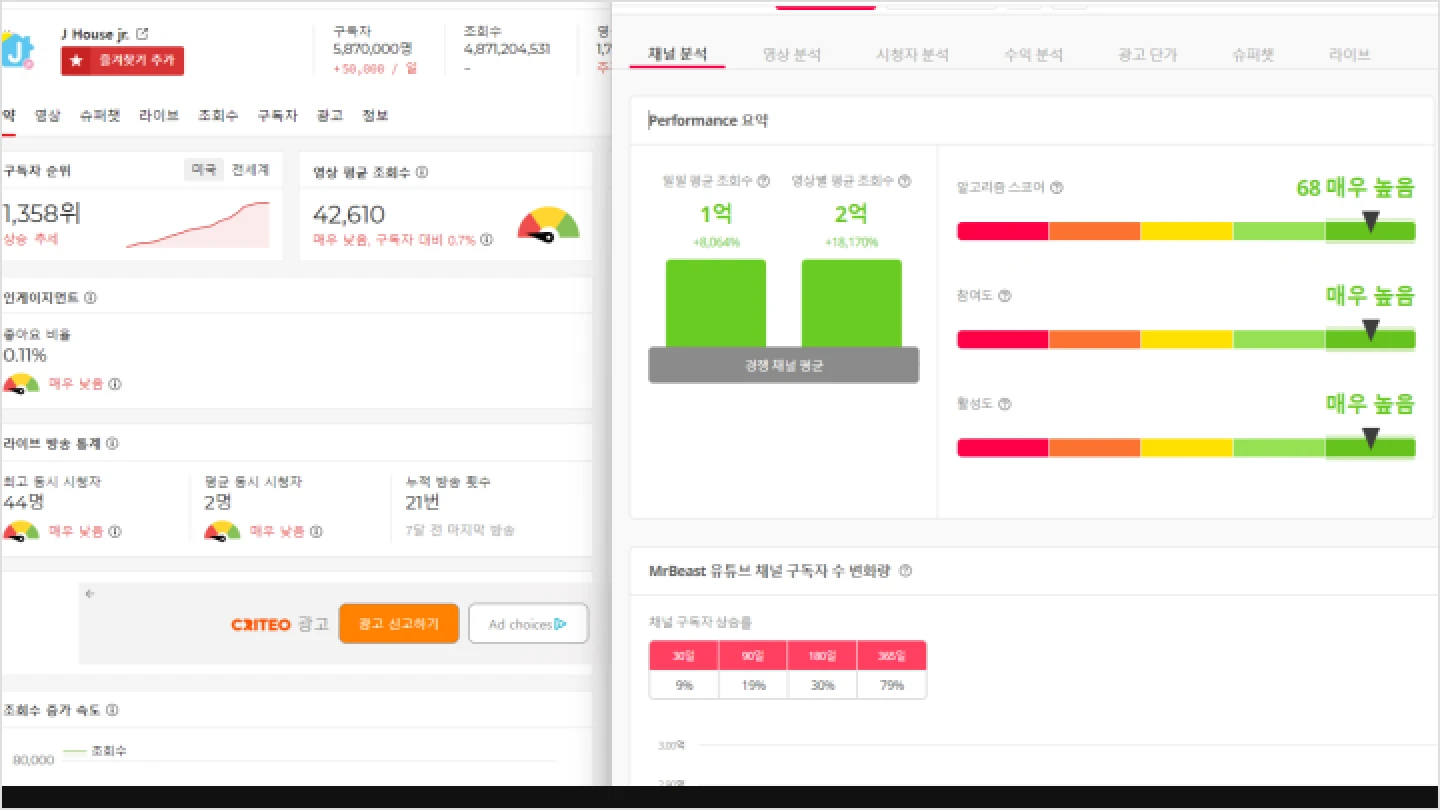Image resolution: width=1440 pixels, height=810 pixels.
Task: Click the 일일 평균 조회수 green bar
Action: pos(716,304)
